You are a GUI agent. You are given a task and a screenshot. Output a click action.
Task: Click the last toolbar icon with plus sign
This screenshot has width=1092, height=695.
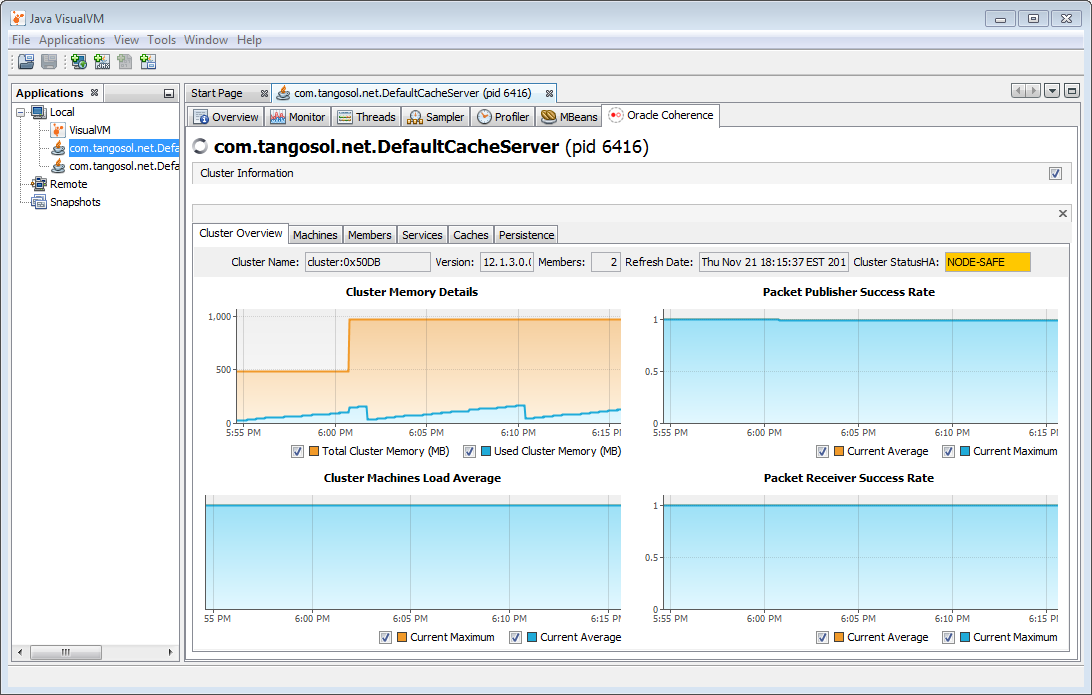pyautogui.click(x=148, y=62)
